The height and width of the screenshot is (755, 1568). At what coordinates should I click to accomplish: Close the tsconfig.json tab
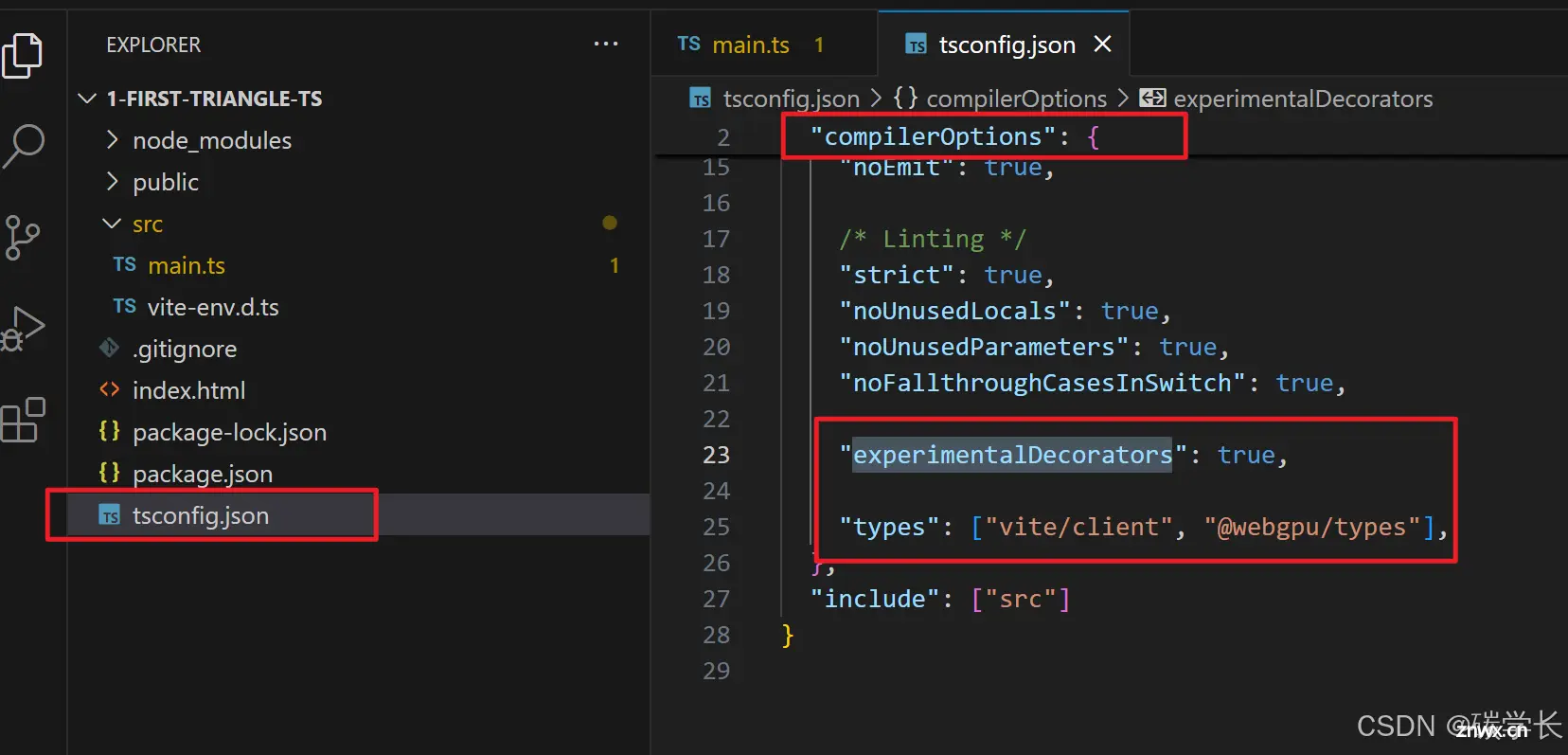pyautogui.click(x=1102, y=44)
